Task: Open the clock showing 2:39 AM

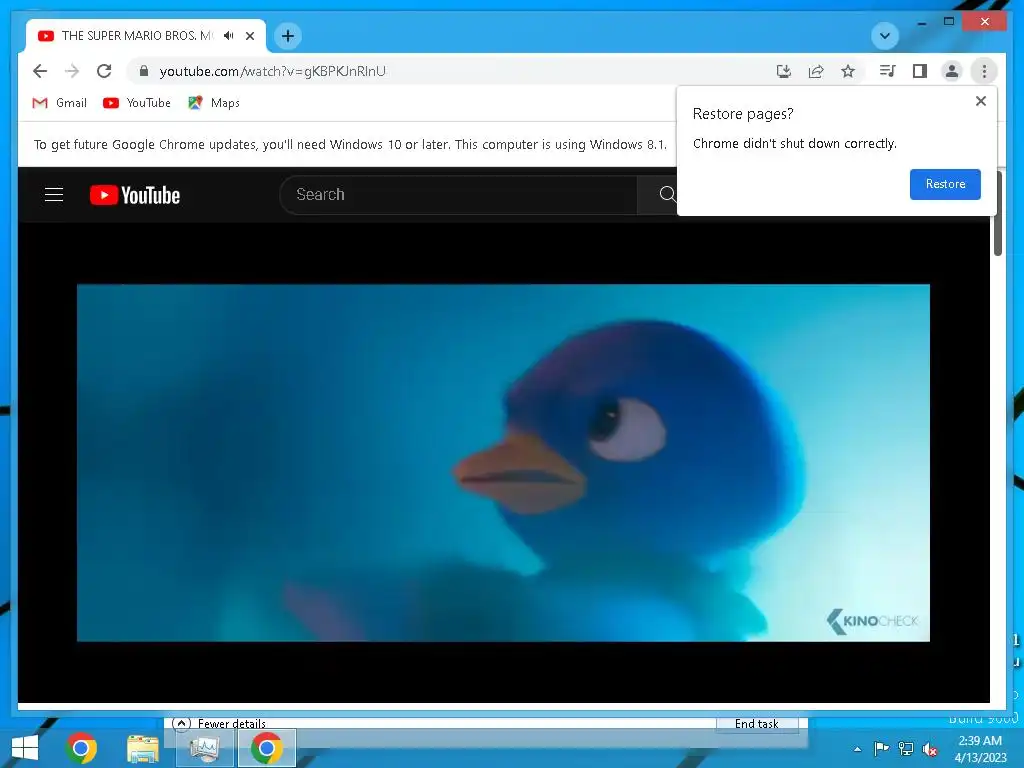Action: (x=980, y=749)
